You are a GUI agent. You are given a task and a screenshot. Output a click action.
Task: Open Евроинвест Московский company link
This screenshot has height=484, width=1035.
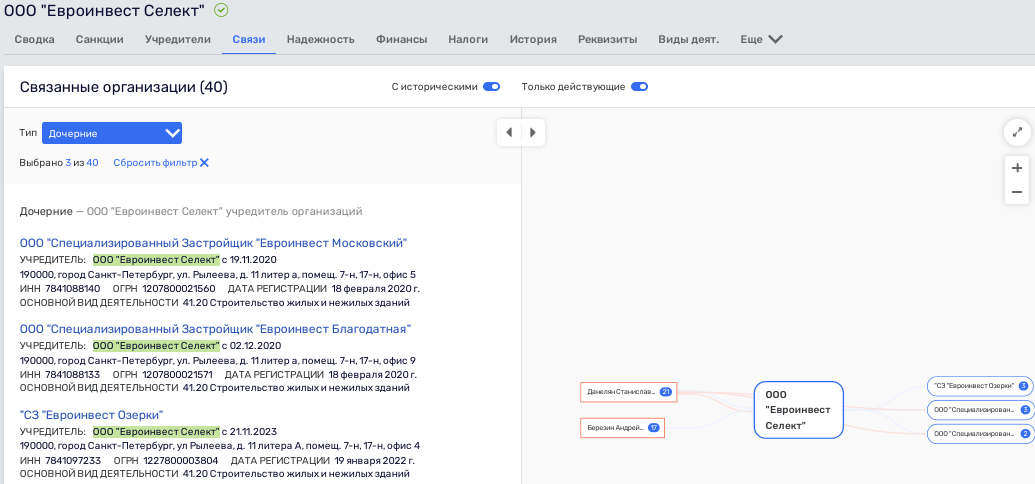[213, 243]
